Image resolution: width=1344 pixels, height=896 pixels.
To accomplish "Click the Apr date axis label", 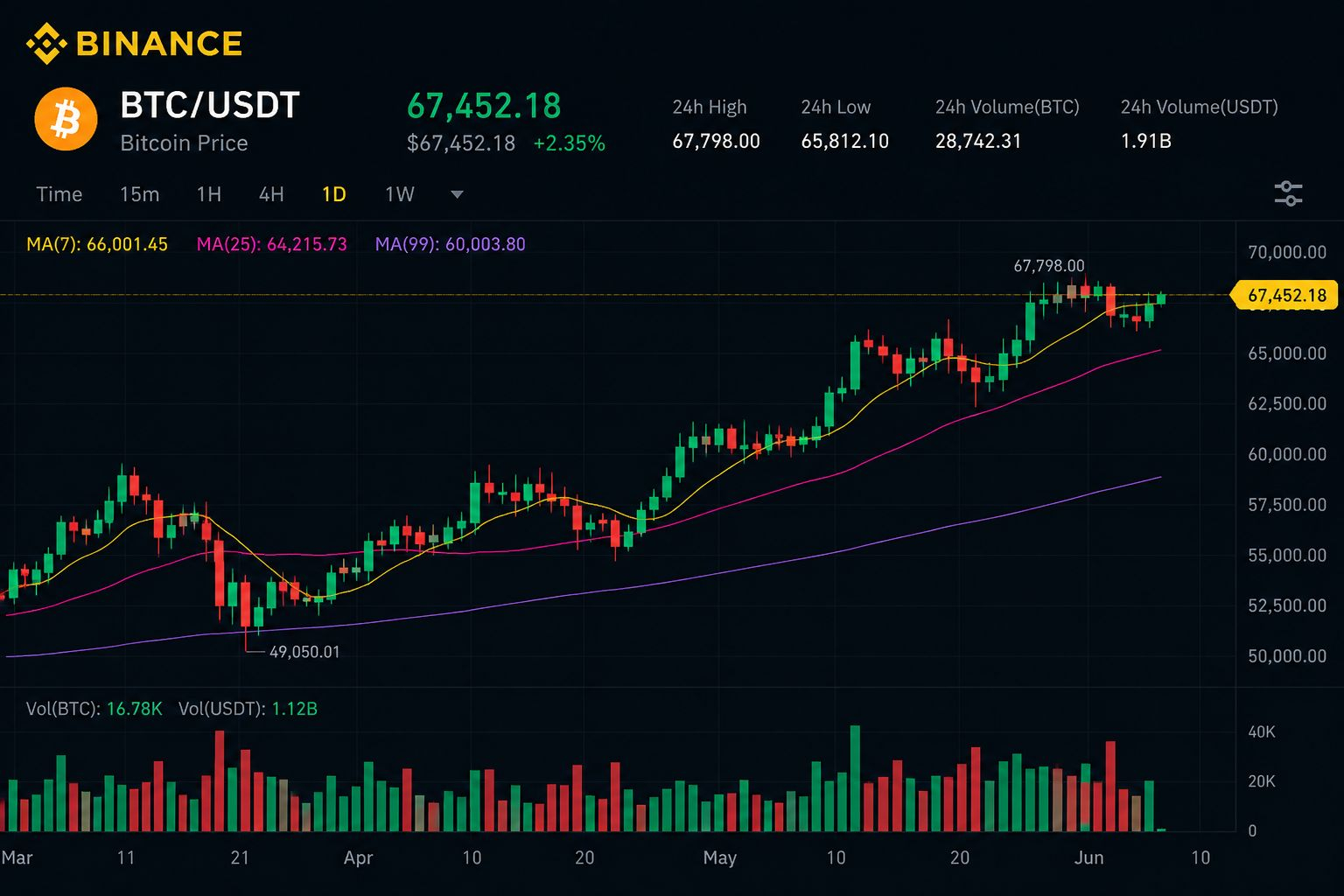I will point(359,857).
